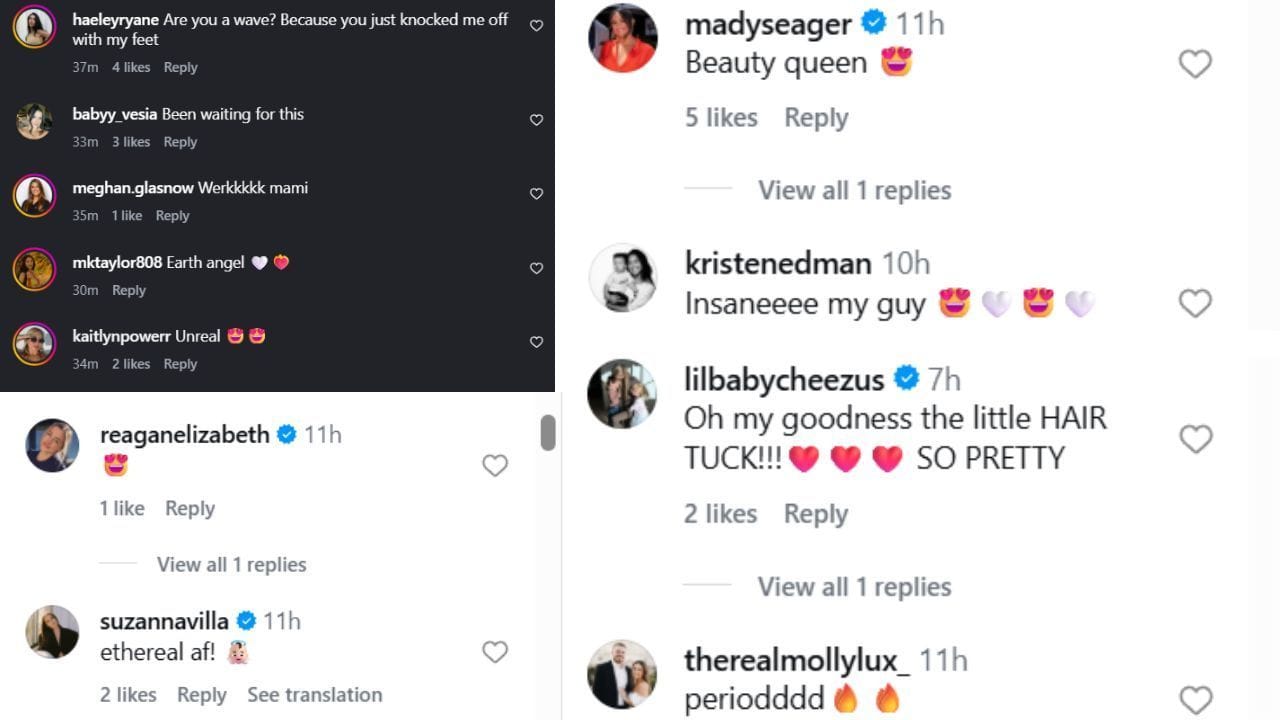Like babyy_vesia's comment with the heart icon
Image resolution: width=1280 pixels, height=720 pixels.
pos(536,120)
